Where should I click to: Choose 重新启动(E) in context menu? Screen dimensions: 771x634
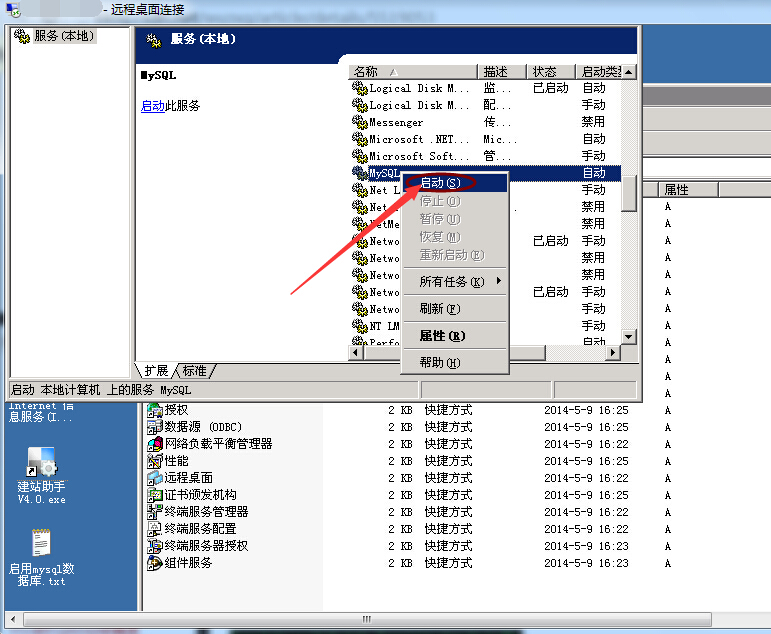pyautogui.click(x=455, y=255)
